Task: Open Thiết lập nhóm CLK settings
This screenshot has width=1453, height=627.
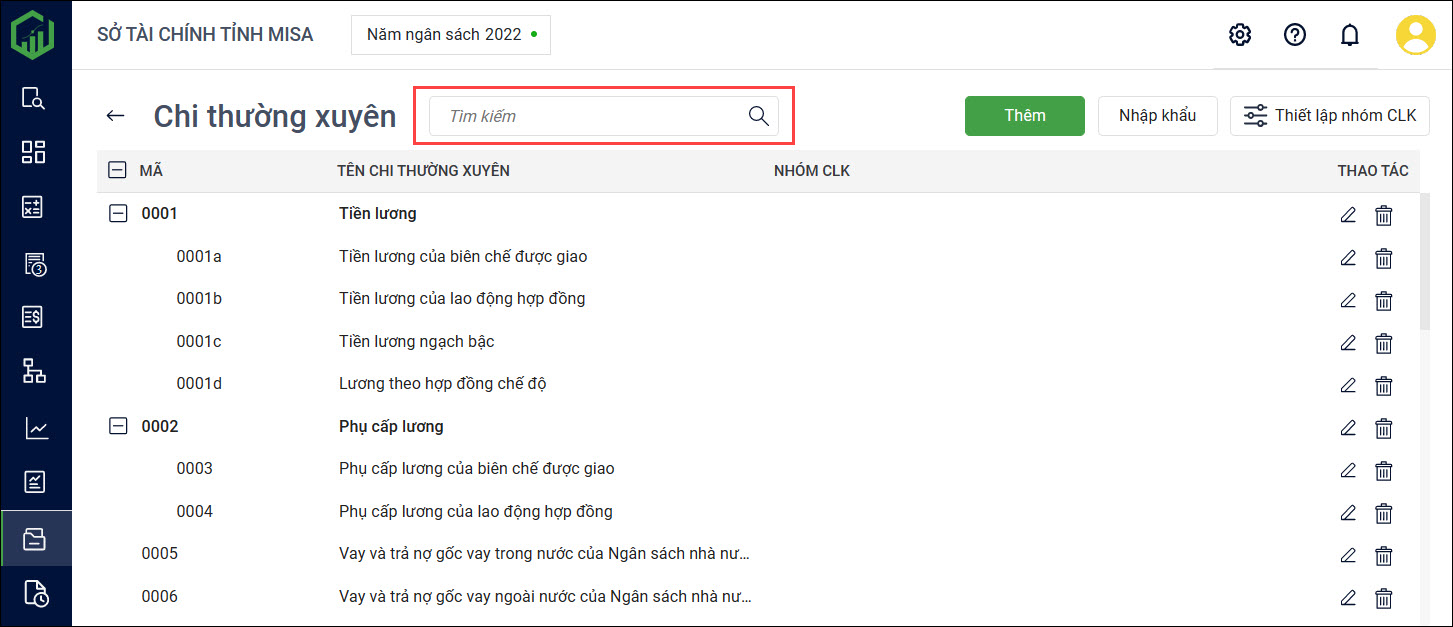Action: click(x=1329, y=116)
